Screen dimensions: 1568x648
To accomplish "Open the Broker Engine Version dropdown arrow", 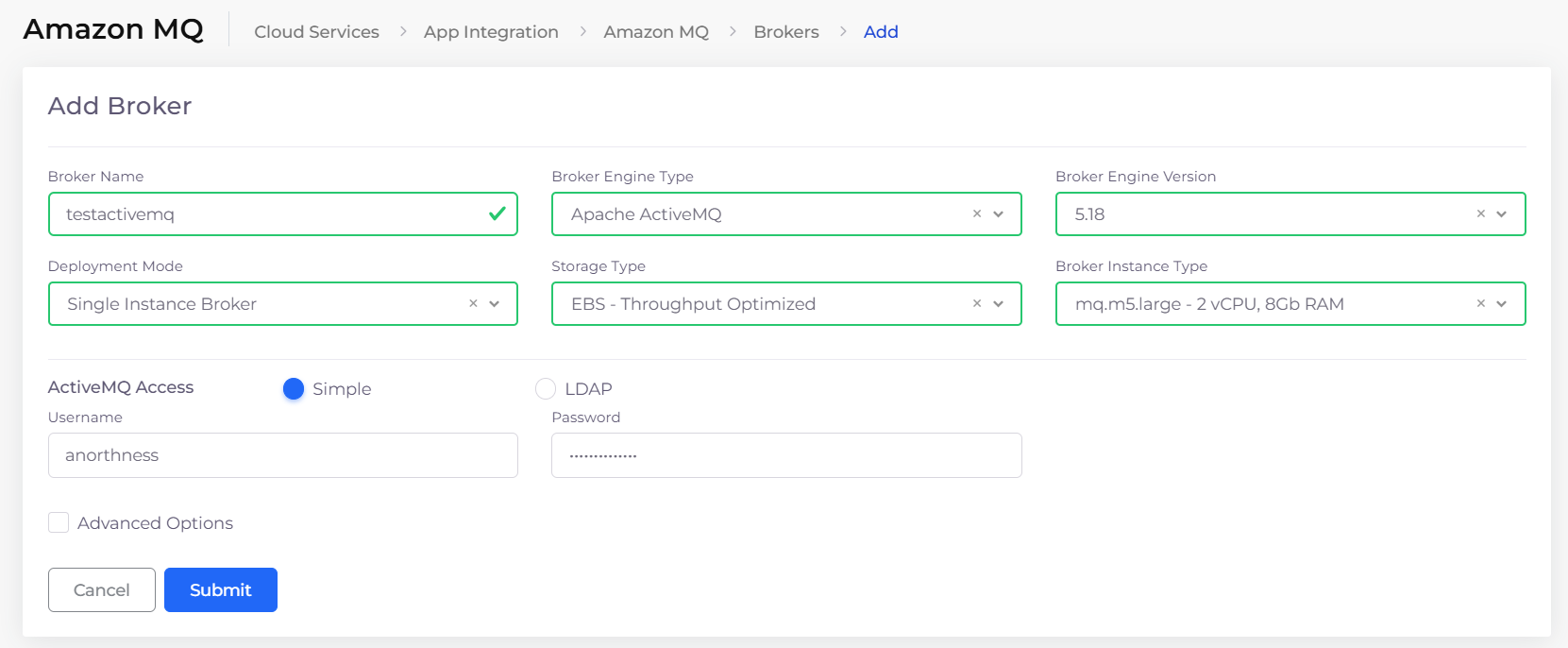I will 1502,214.
